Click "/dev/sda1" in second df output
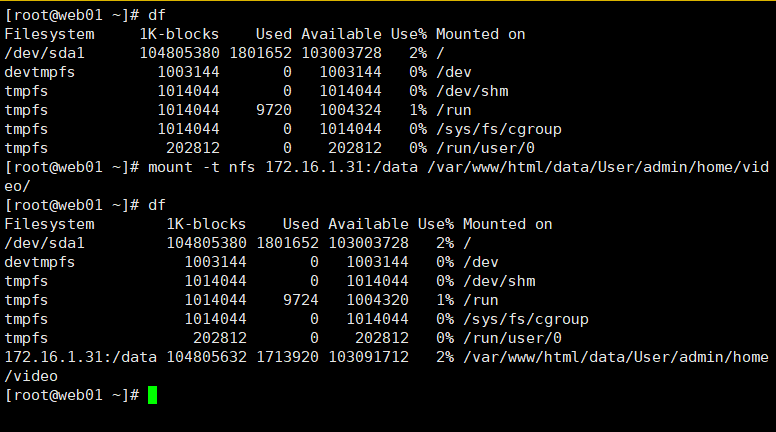Viewport: 776px width, 432px height. [x=45, y=243]
